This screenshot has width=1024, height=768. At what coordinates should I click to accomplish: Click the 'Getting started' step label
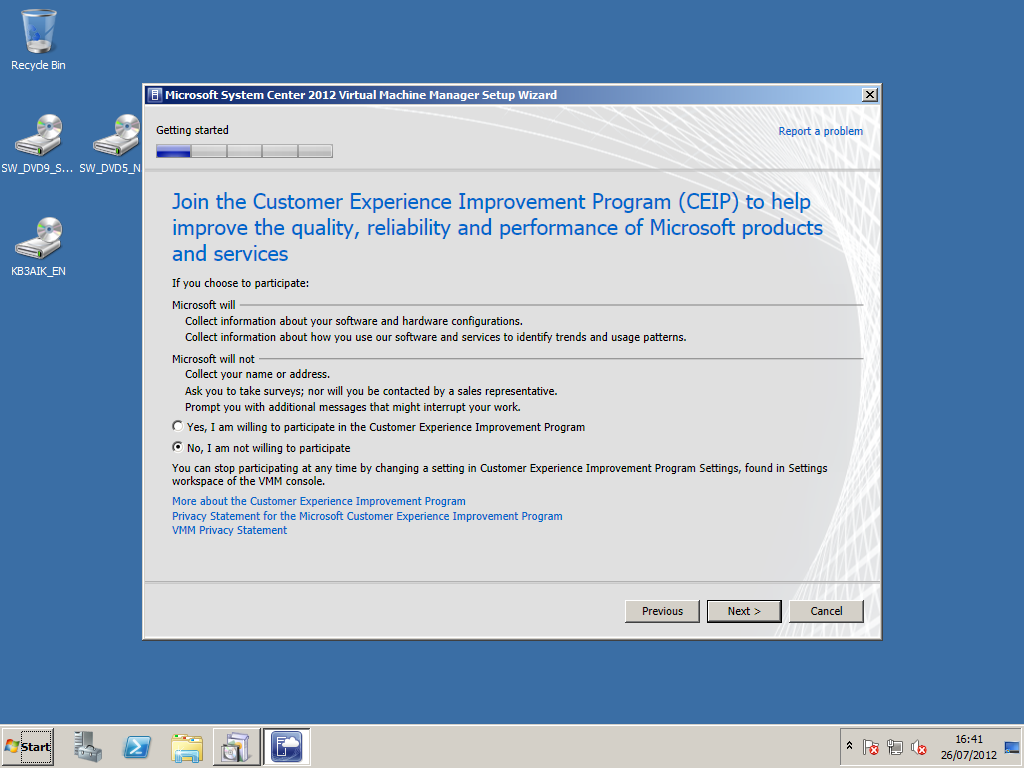click(x=192, y=130)
